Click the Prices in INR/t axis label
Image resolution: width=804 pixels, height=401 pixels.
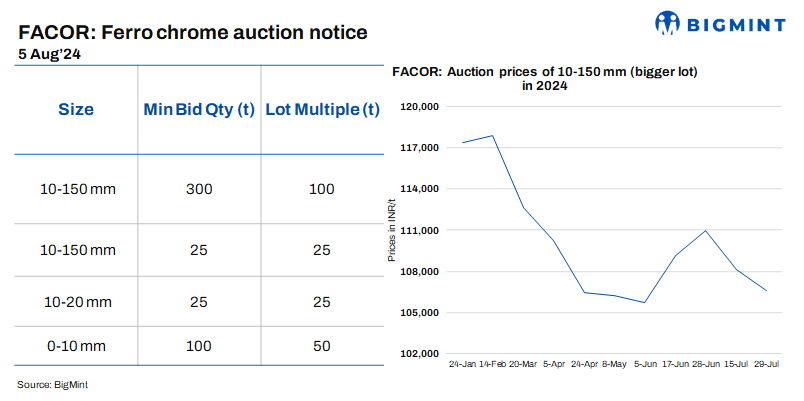point(391,230)
